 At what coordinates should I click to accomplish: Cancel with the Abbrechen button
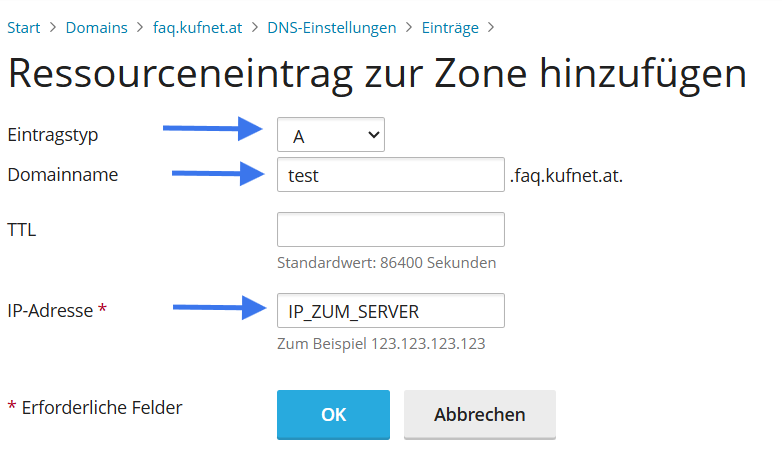pyautogui.click(x=479, y=414)
